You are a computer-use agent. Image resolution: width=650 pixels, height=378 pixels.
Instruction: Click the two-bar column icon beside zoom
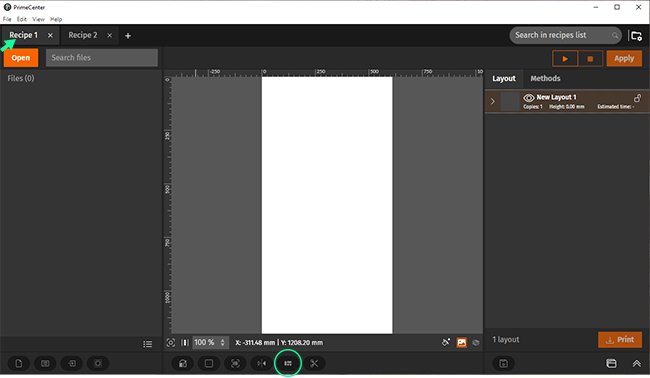pos(185,342)
